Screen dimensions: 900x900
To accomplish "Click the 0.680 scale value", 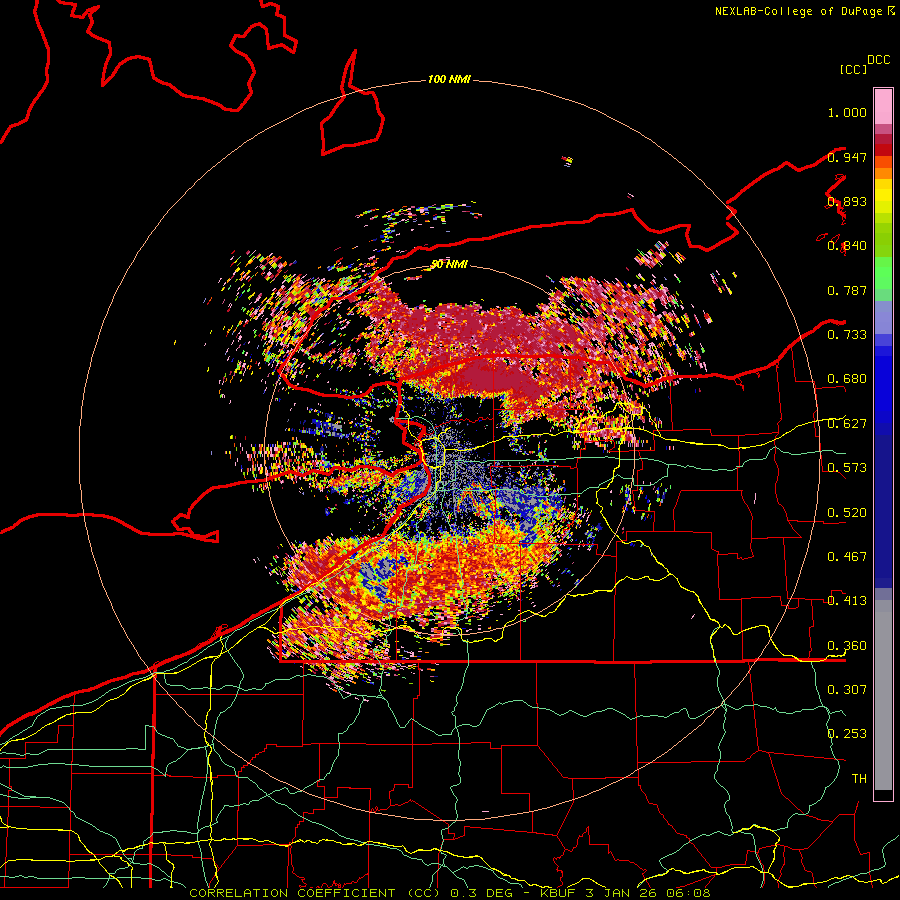I will coord(847,379).
